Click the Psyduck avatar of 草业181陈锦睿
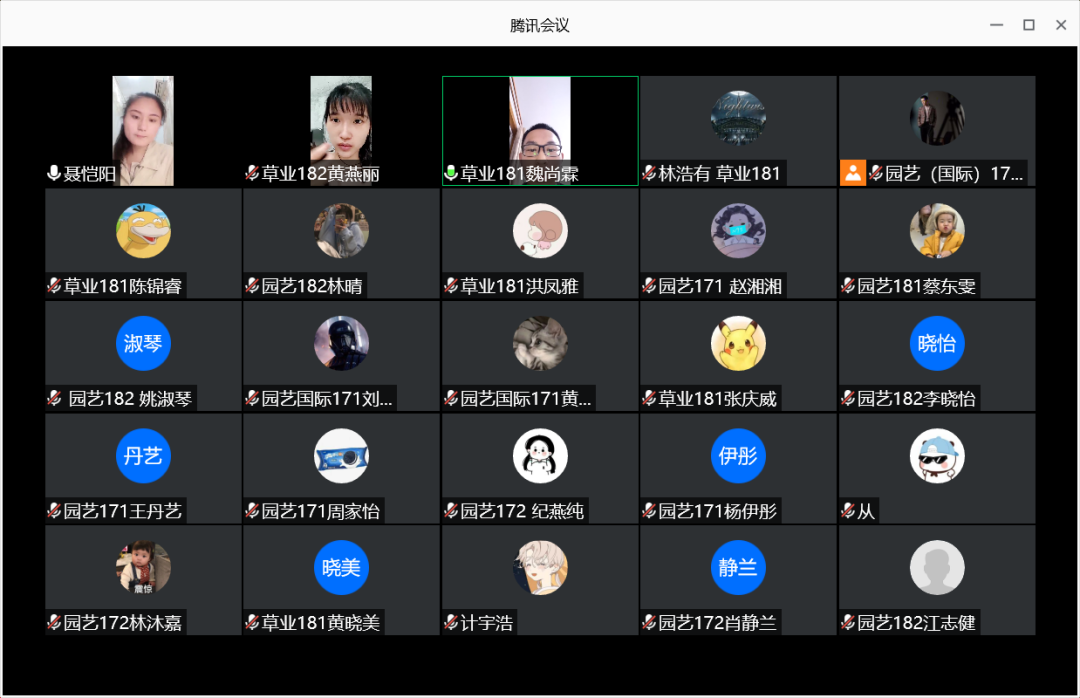 [x=143, y=231]
